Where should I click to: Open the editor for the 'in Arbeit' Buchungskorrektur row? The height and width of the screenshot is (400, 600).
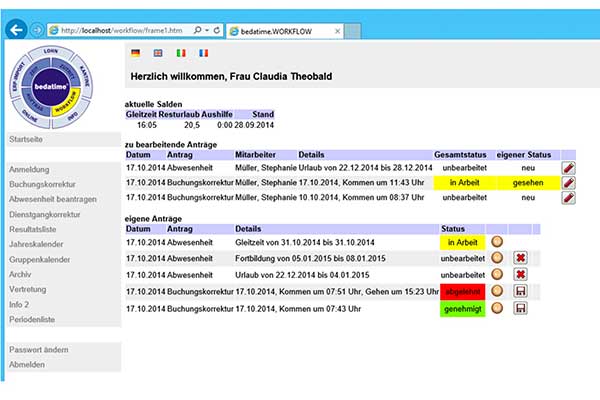(569, 183)
